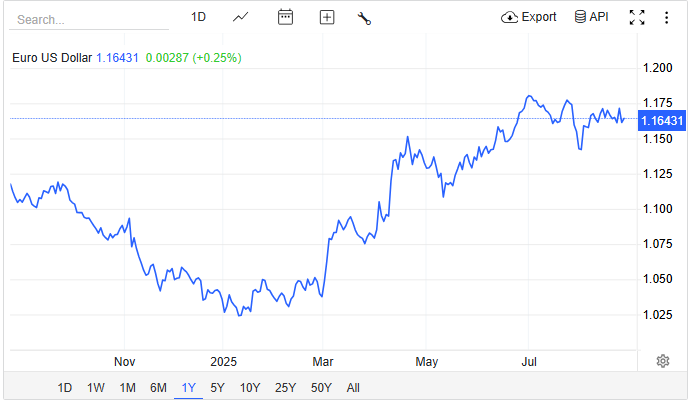Show the 10Y time range

tap(250, 388)
